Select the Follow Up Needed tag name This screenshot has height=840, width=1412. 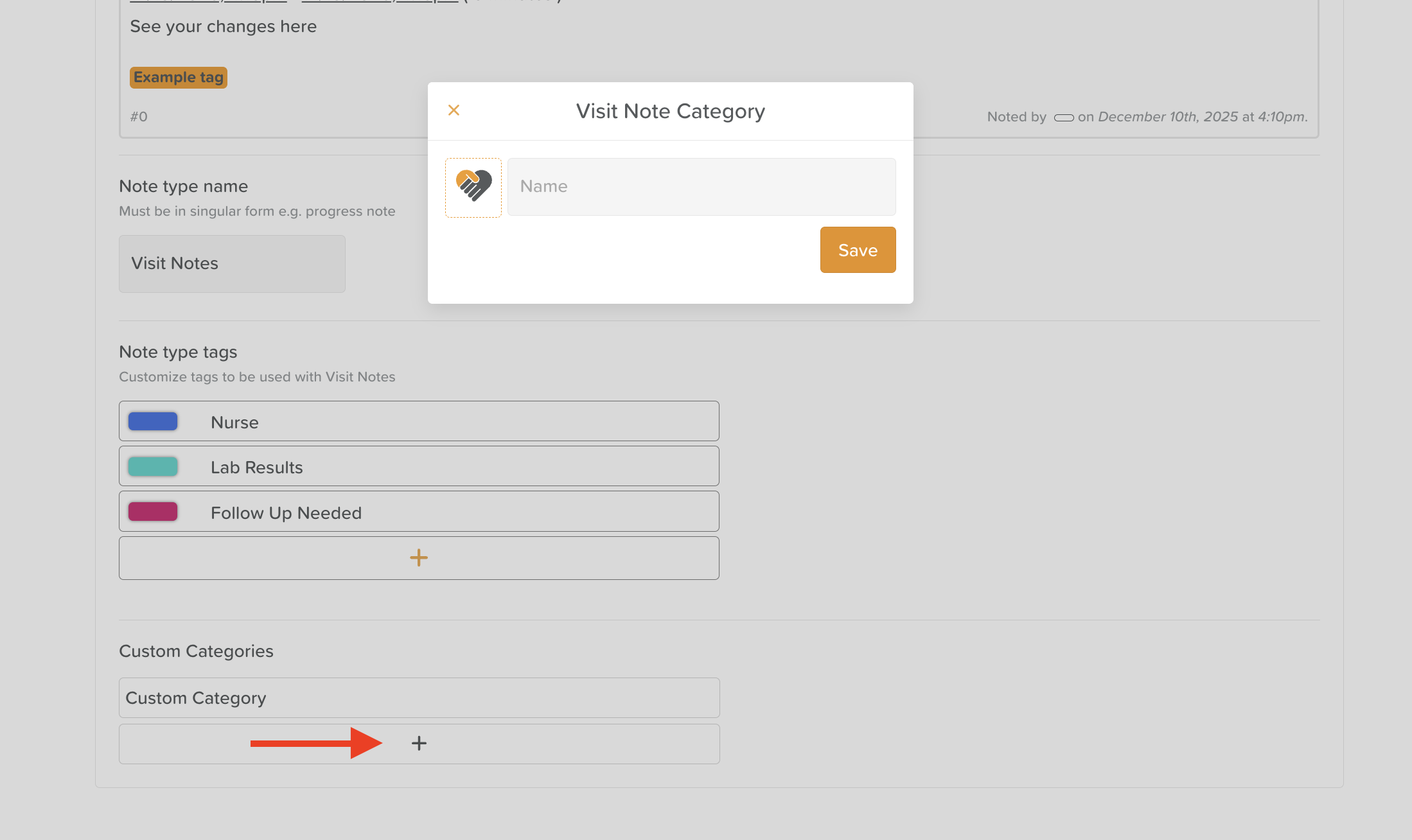pos(287,513)
